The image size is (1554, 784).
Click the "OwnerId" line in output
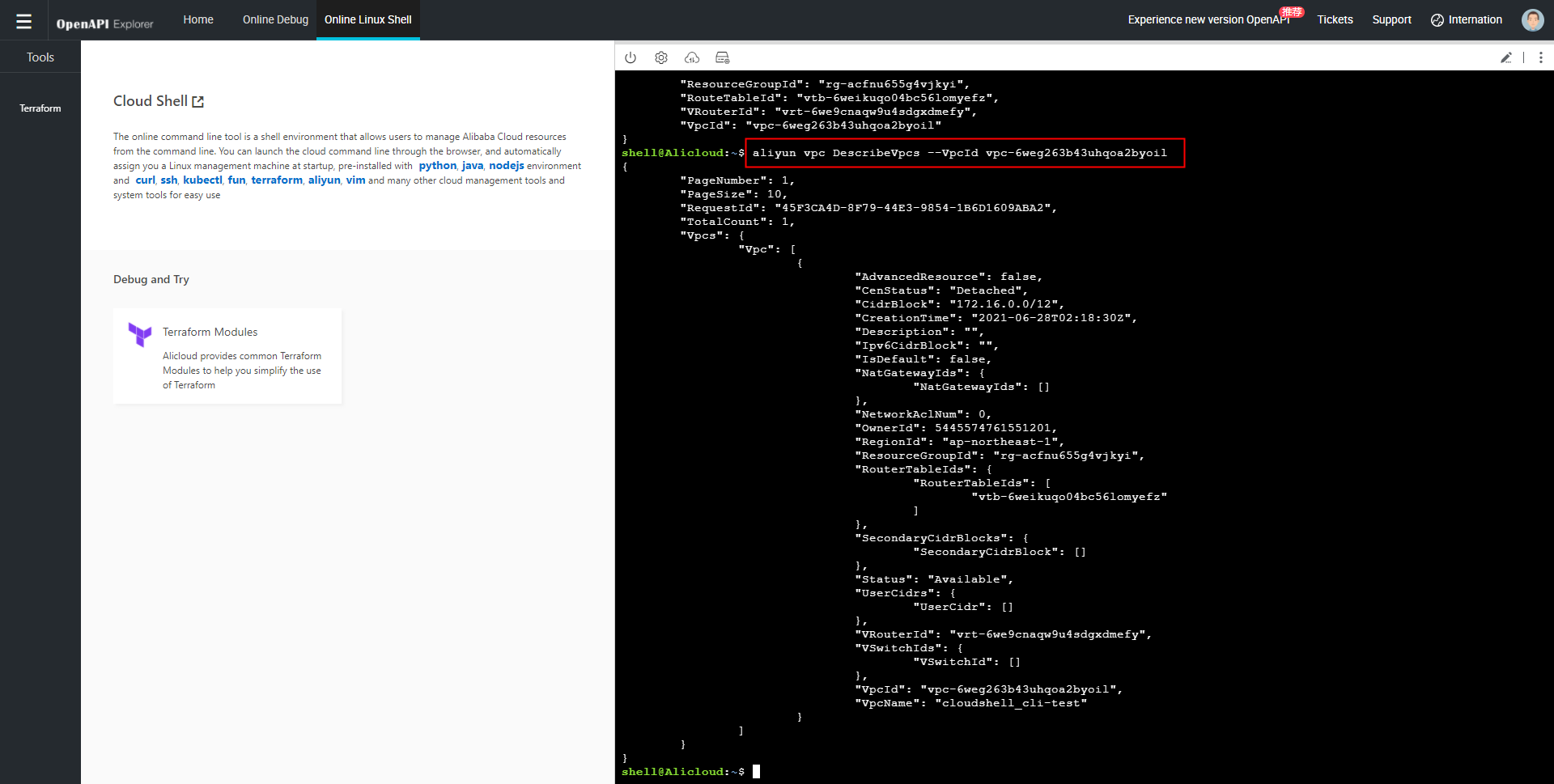pos(956,428)
